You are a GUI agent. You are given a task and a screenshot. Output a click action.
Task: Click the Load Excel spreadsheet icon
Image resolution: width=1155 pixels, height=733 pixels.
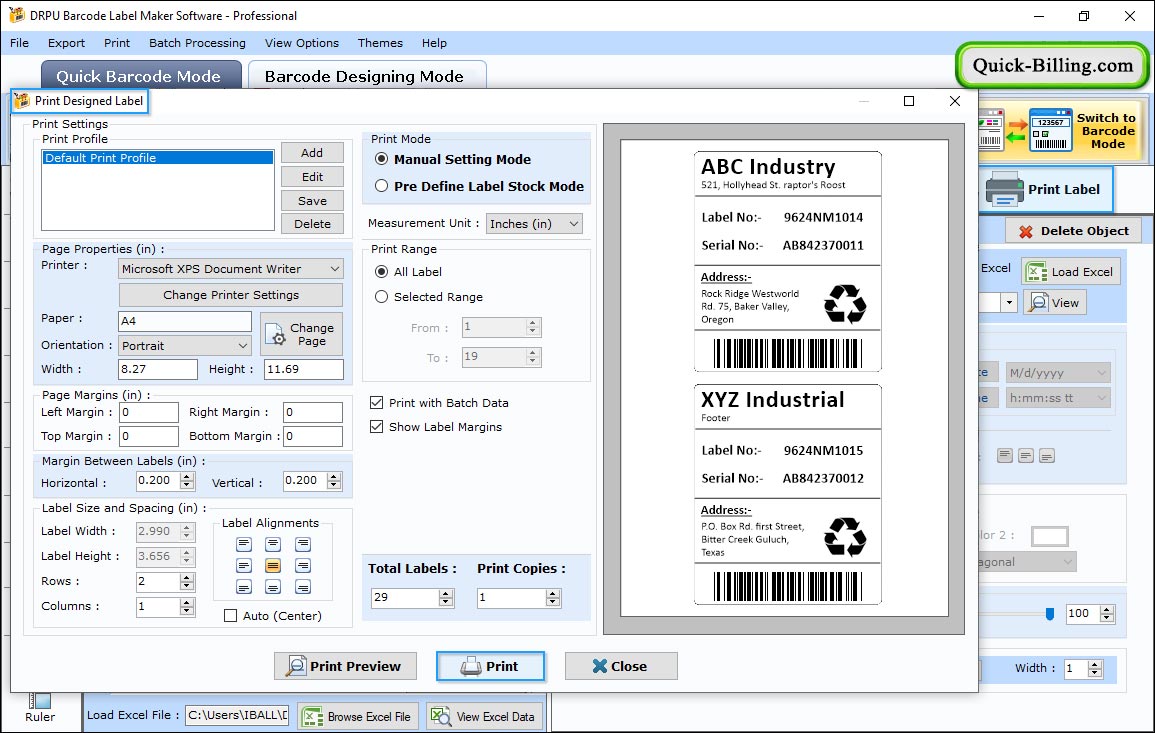[x=1036, y=272]
